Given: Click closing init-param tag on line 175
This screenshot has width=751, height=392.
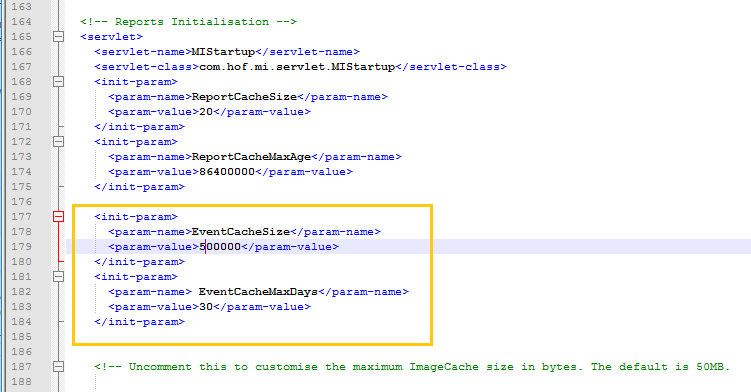Looking at the screenshot, I should click(x=139, y=186).
